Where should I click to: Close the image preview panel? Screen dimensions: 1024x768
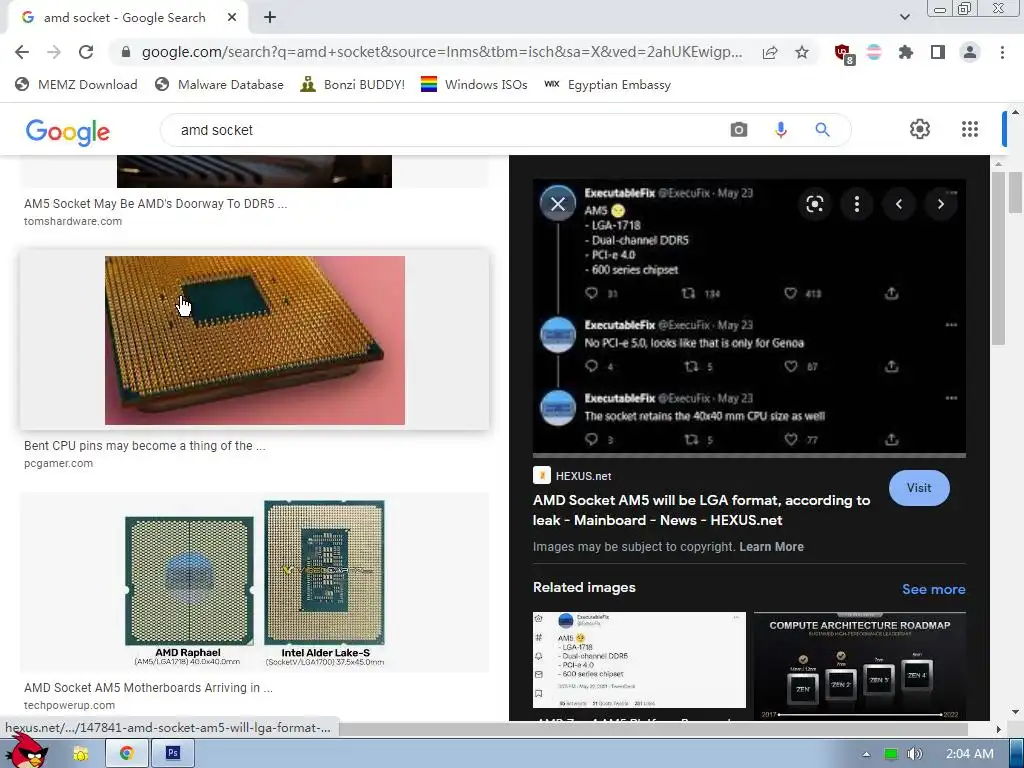558,204
